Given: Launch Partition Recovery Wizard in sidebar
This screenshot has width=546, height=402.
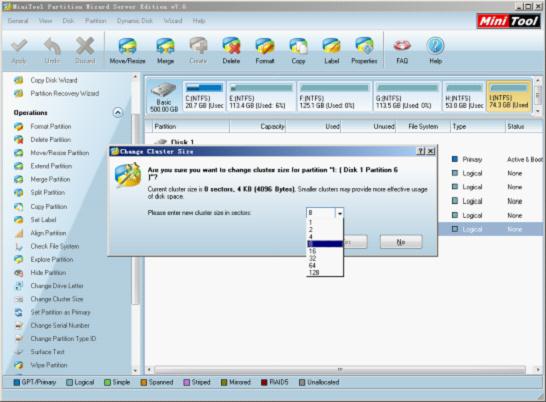Looking at the screenshot, I should [x=65, y=93].
